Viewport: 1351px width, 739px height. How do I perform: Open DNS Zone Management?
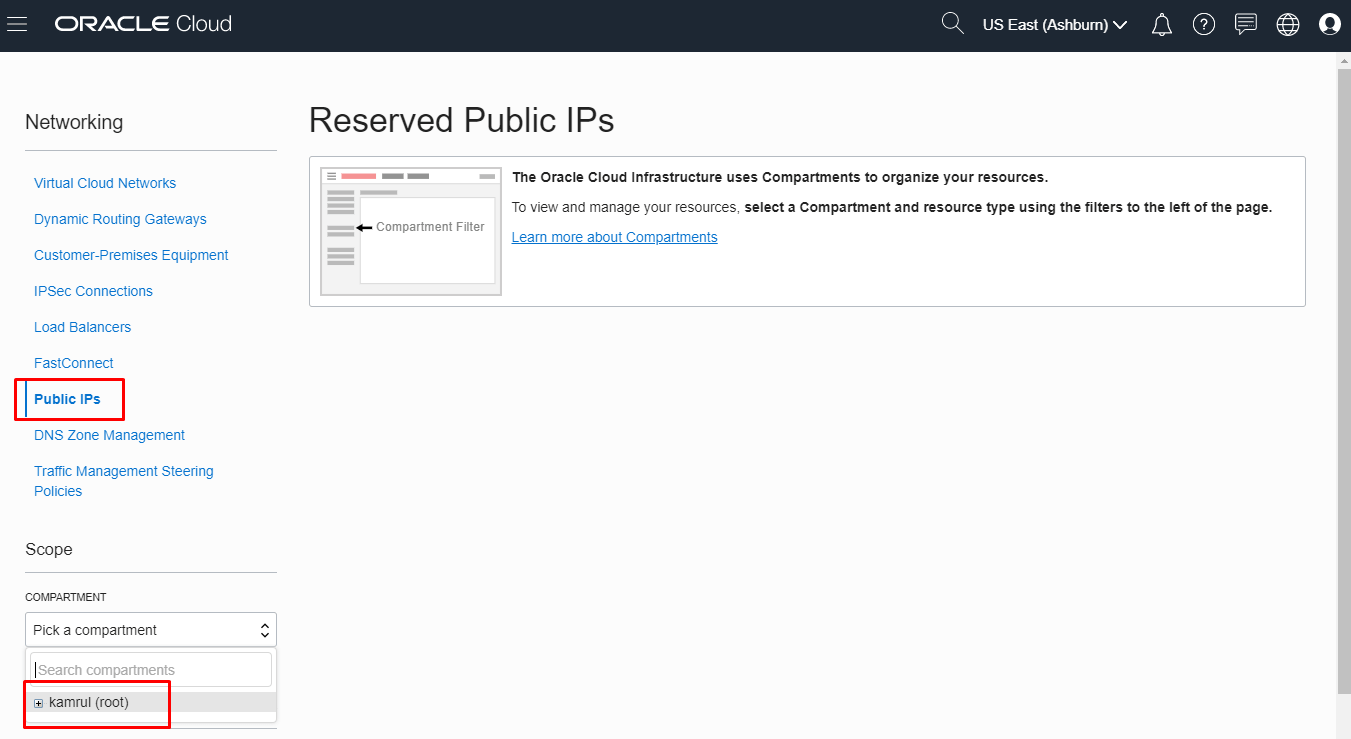click(x=109, y=435)
